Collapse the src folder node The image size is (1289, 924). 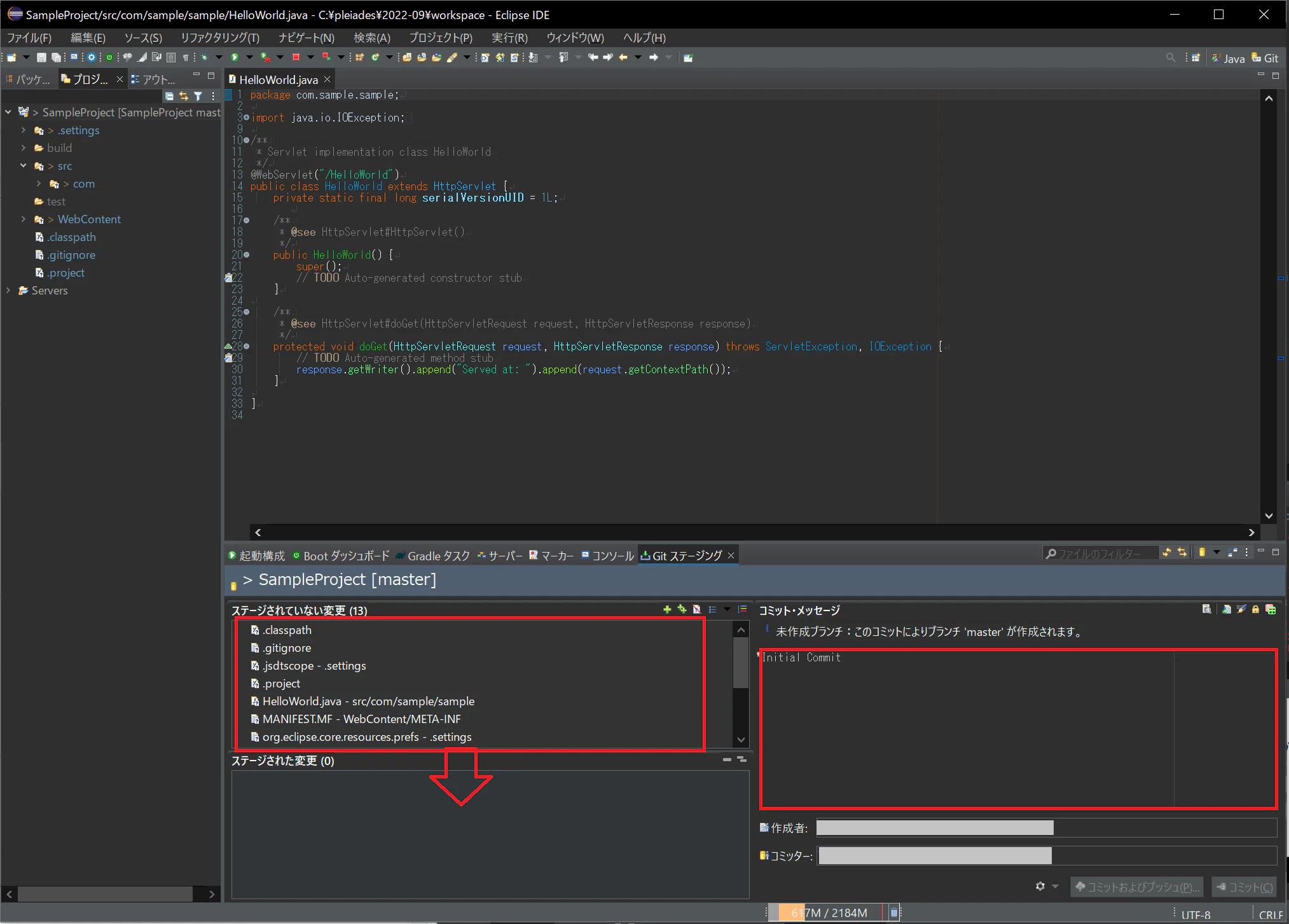24,166
